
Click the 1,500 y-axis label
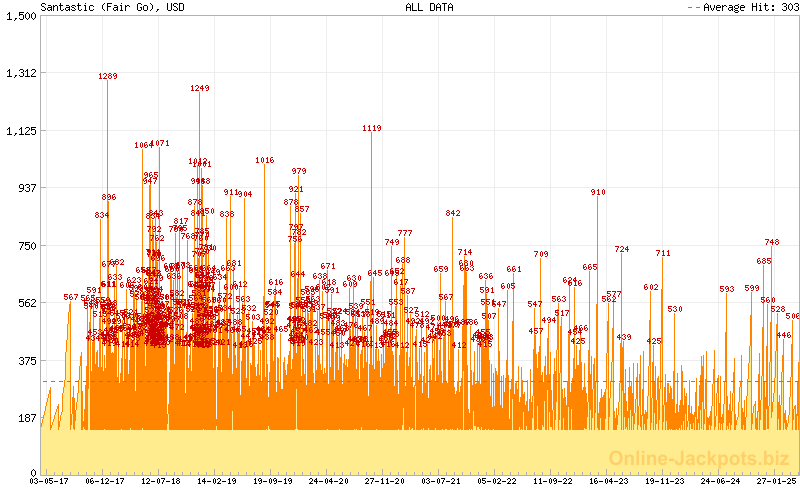tap(20, 16)
